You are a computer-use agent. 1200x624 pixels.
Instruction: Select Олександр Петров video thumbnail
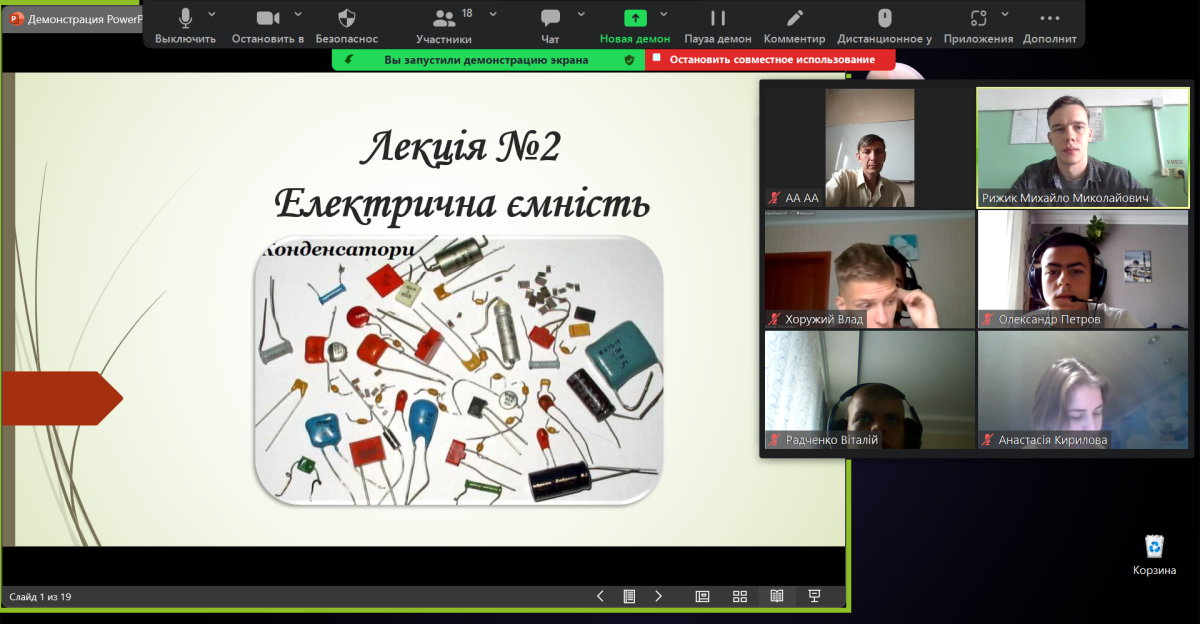pyautogui.click(x=1083, y=268)
